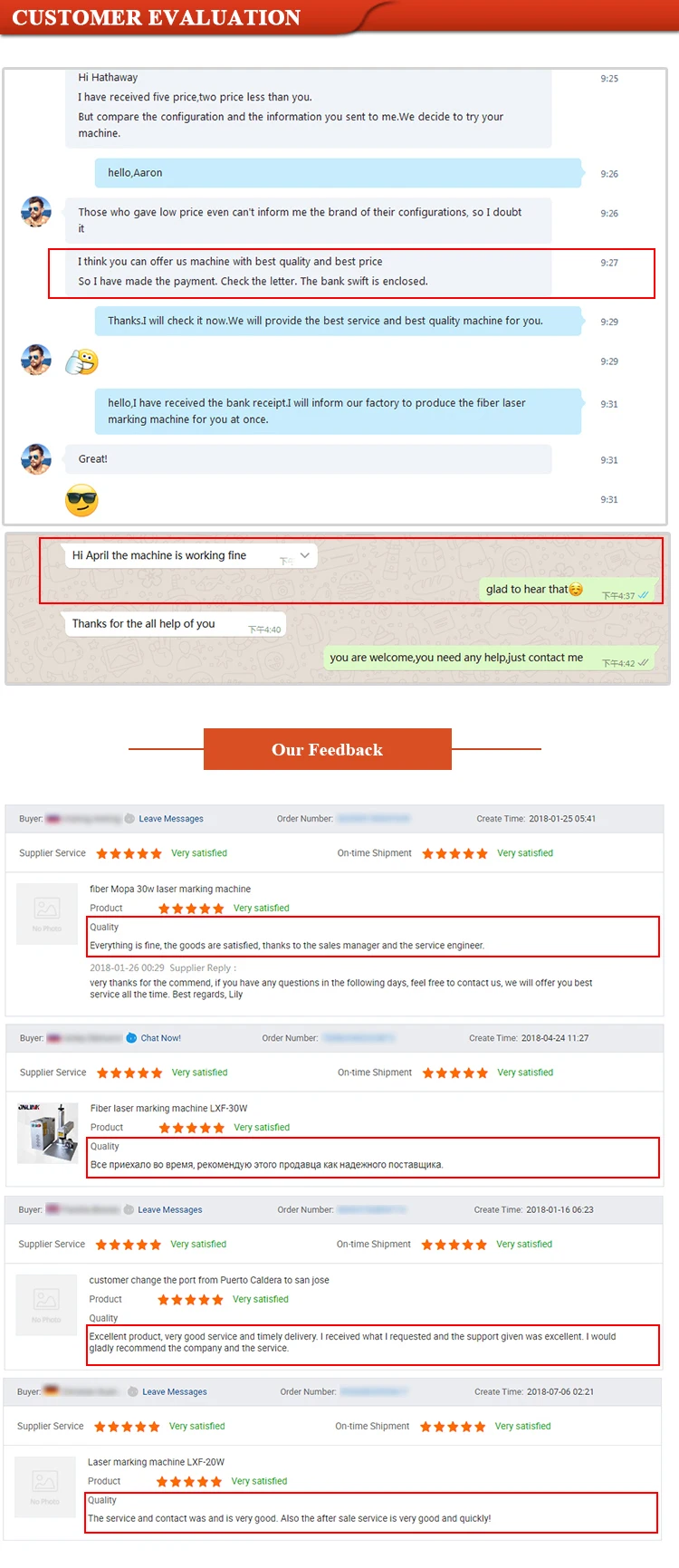Image resolution: width=679 pixels, height=1568 pixels.
Task: Open the Leave Messages link in the first review
Action: tap(171, 819)
